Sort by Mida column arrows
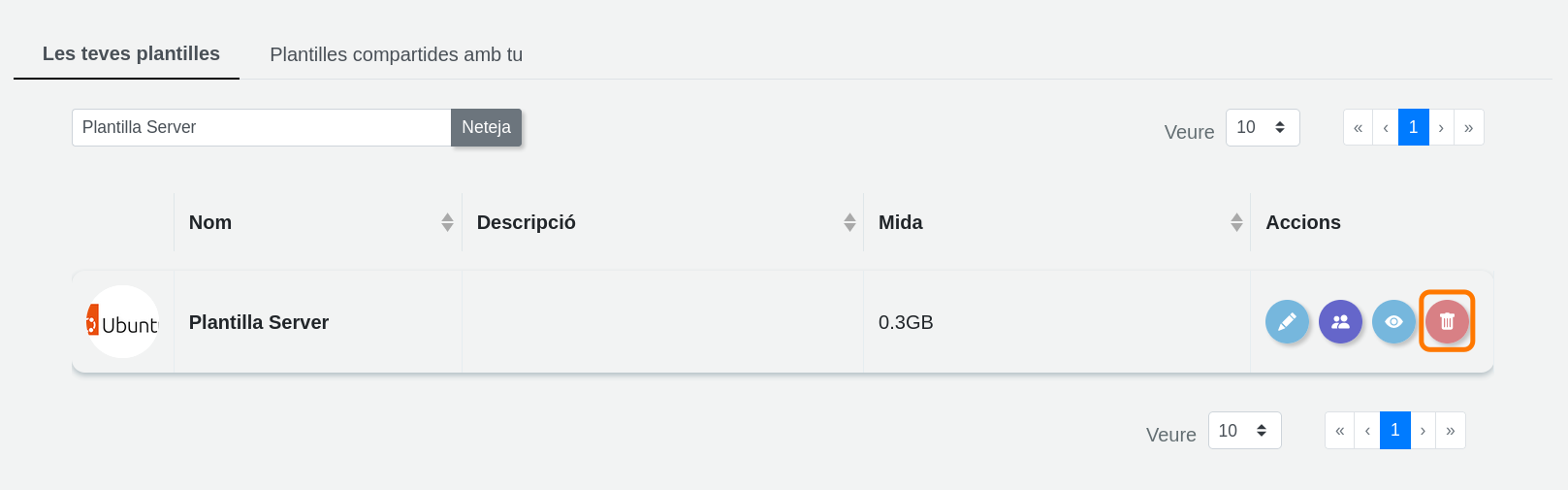This screenshot has width=1568, height=490. 1236,222
